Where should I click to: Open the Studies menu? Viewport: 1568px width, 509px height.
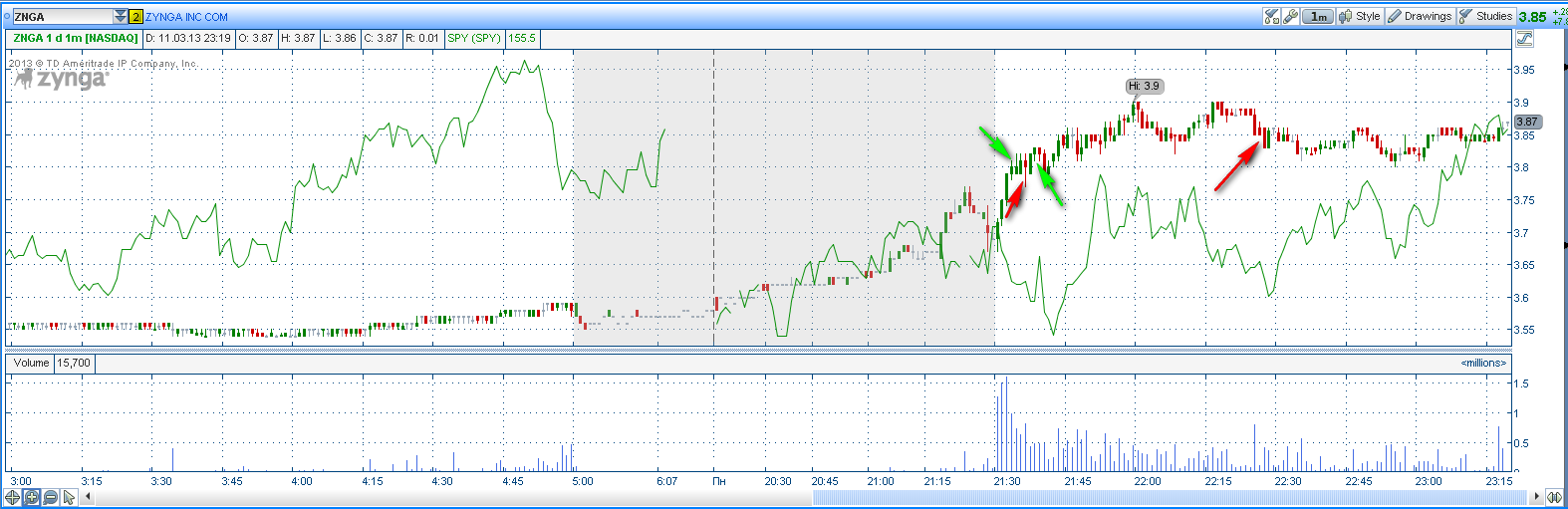(x=1486, y=16)
